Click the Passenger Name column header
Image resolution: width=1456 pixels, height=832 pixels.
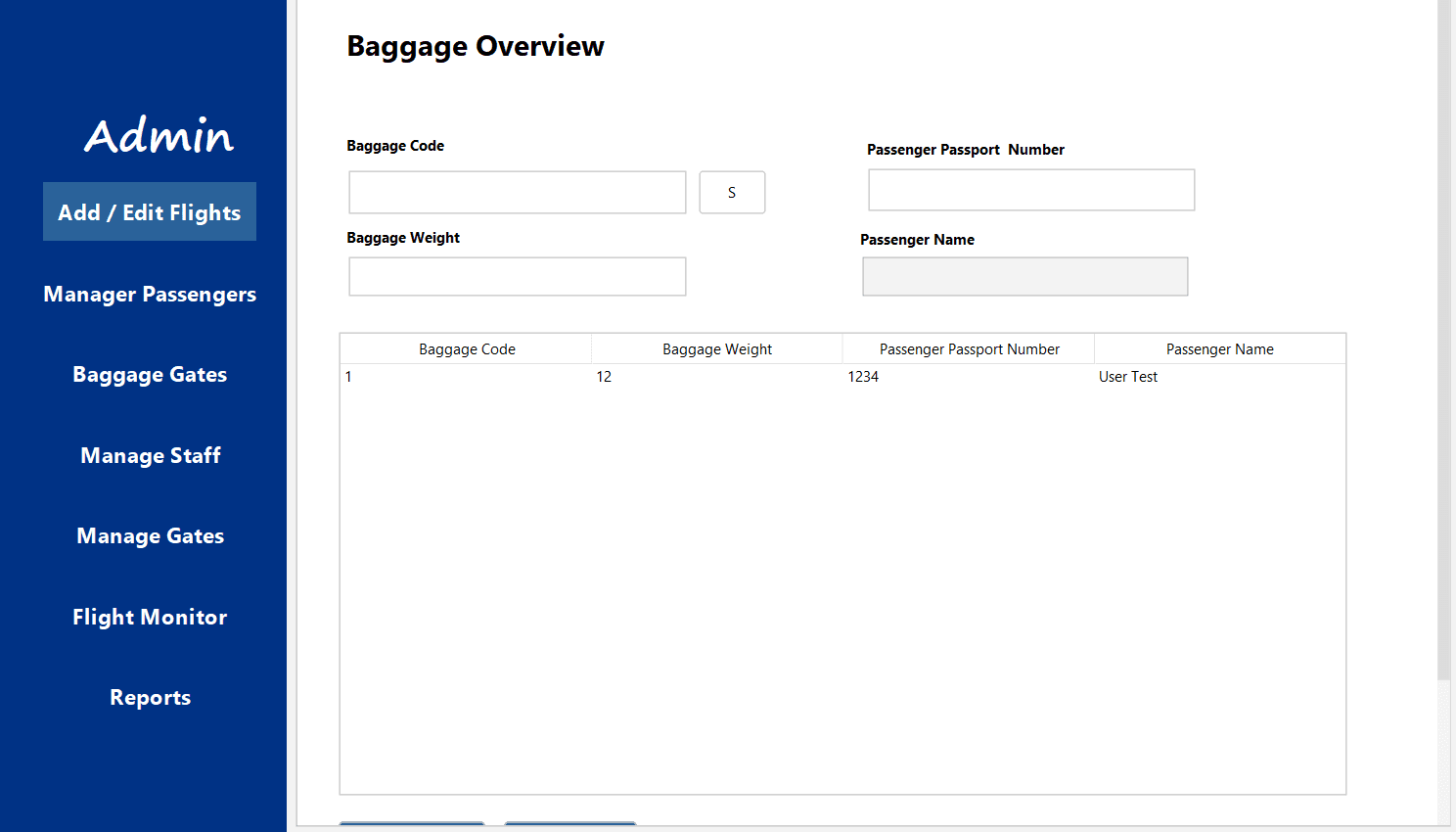point(1219,348)
